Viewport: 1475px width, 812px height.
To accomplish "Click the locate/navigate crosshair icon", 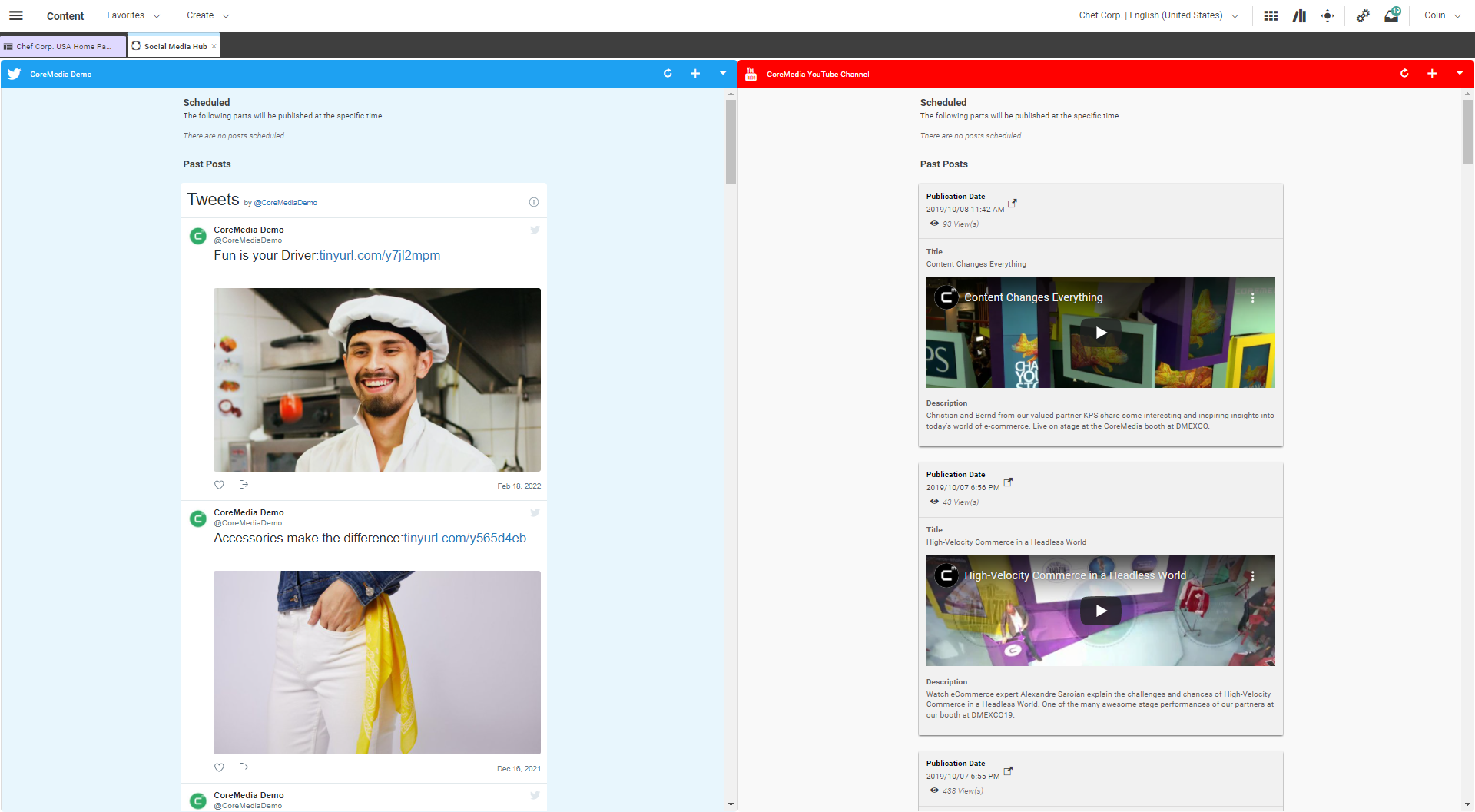I will tap(1327, 15).
